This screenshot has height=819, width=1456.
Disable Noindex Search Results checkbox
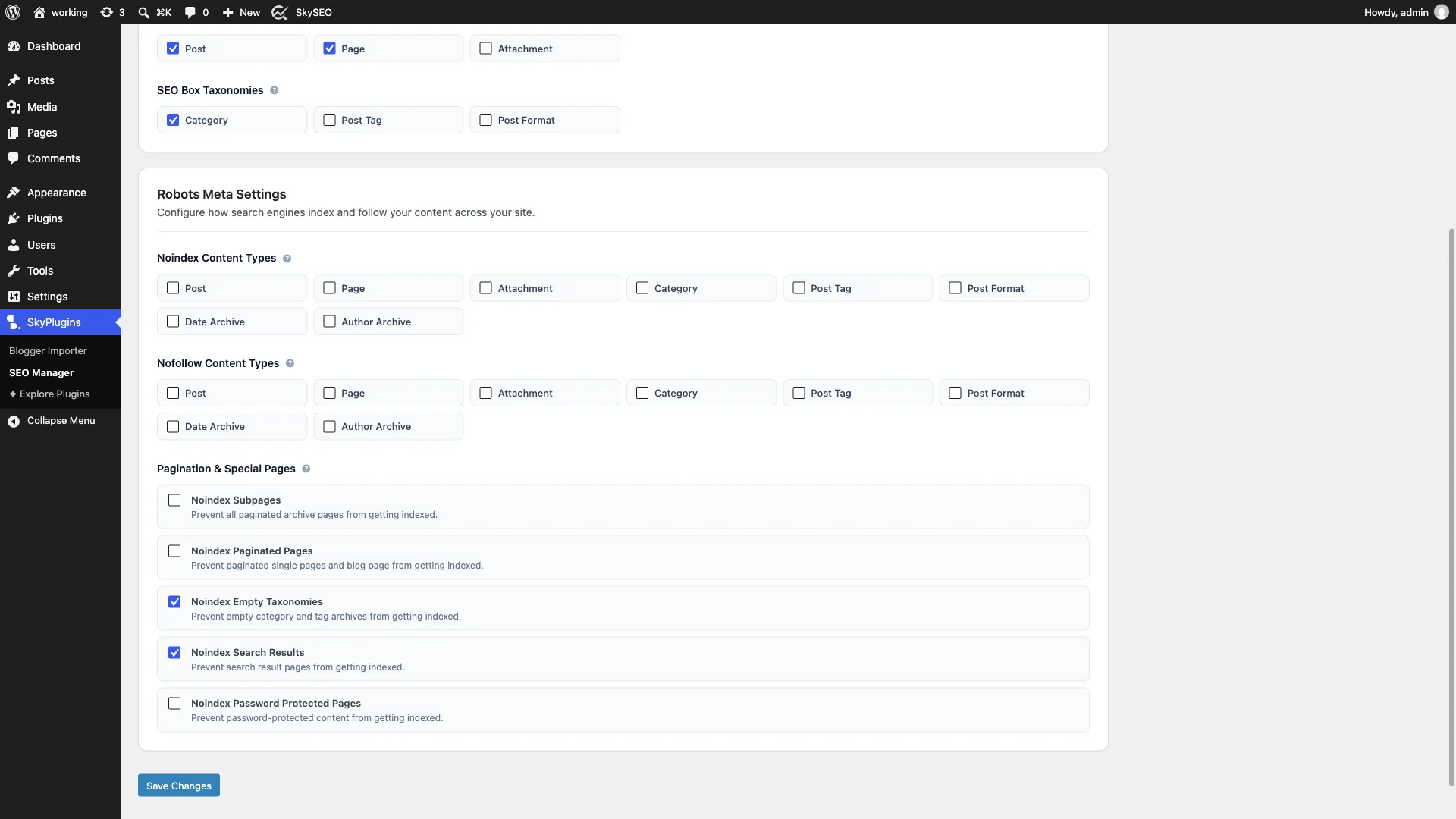pos(174,653)
